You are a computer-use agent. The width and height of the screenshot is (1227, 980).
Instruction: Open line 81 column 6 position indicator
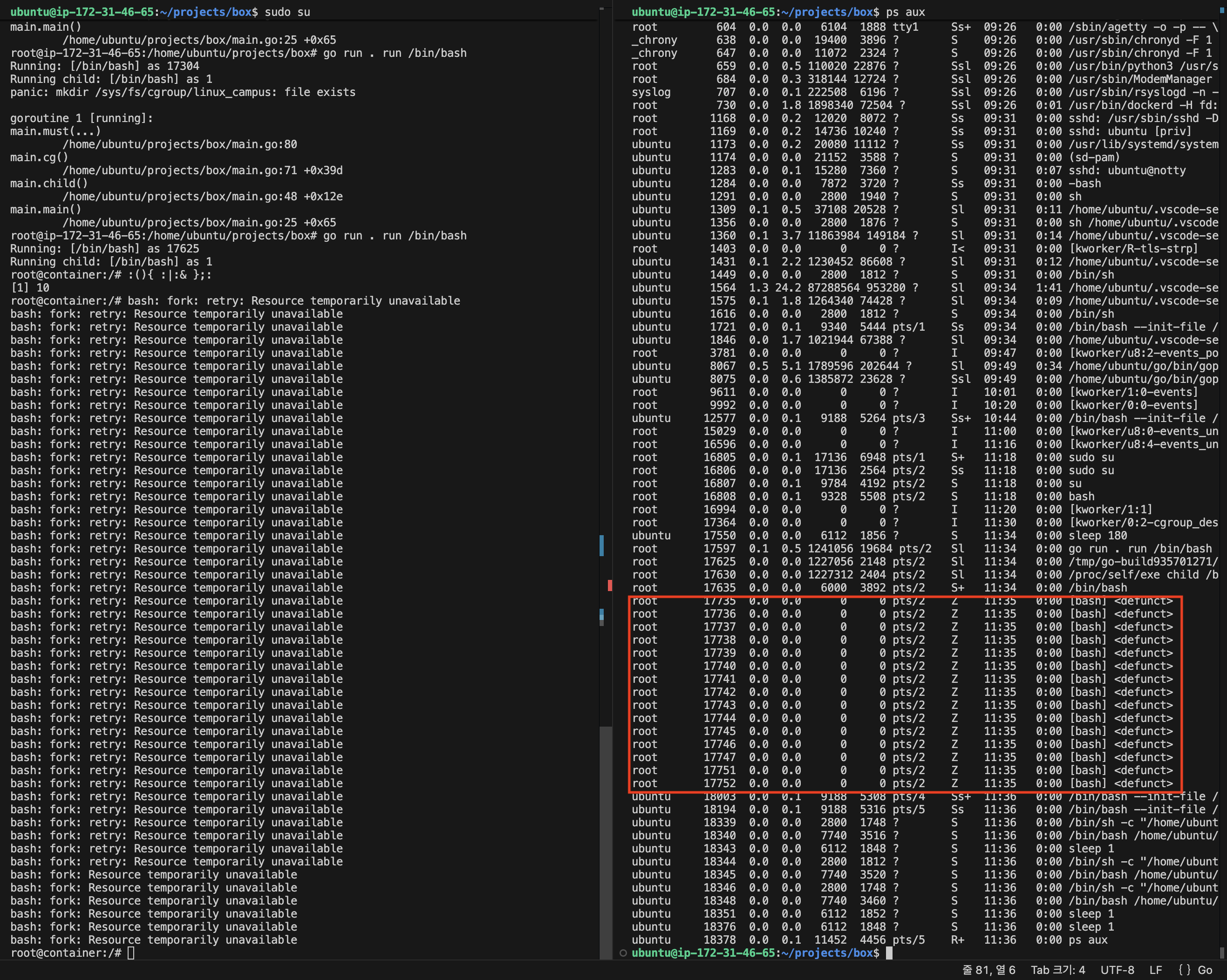click(x=988, y=970)
